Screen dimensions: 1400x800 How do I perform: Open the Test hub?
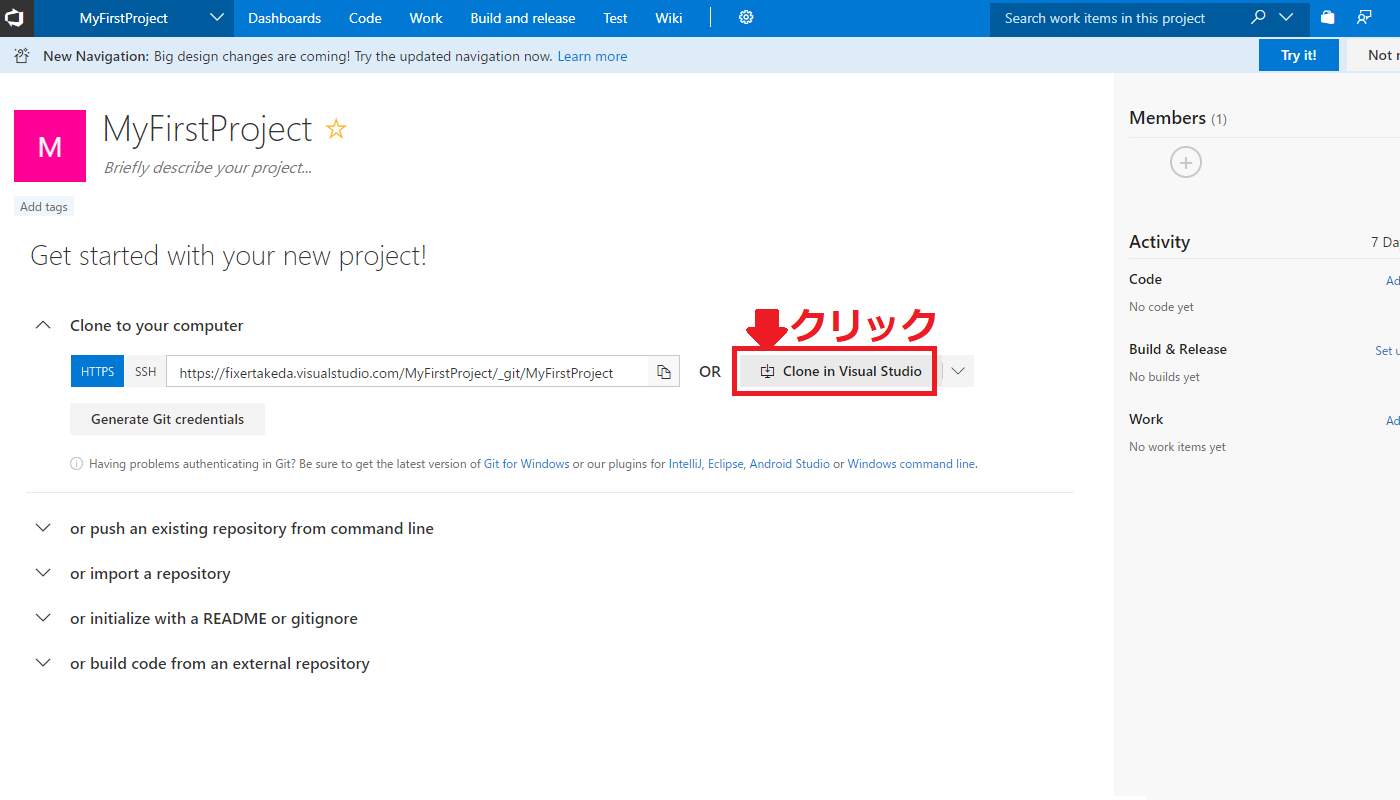[x=616, y=18]
